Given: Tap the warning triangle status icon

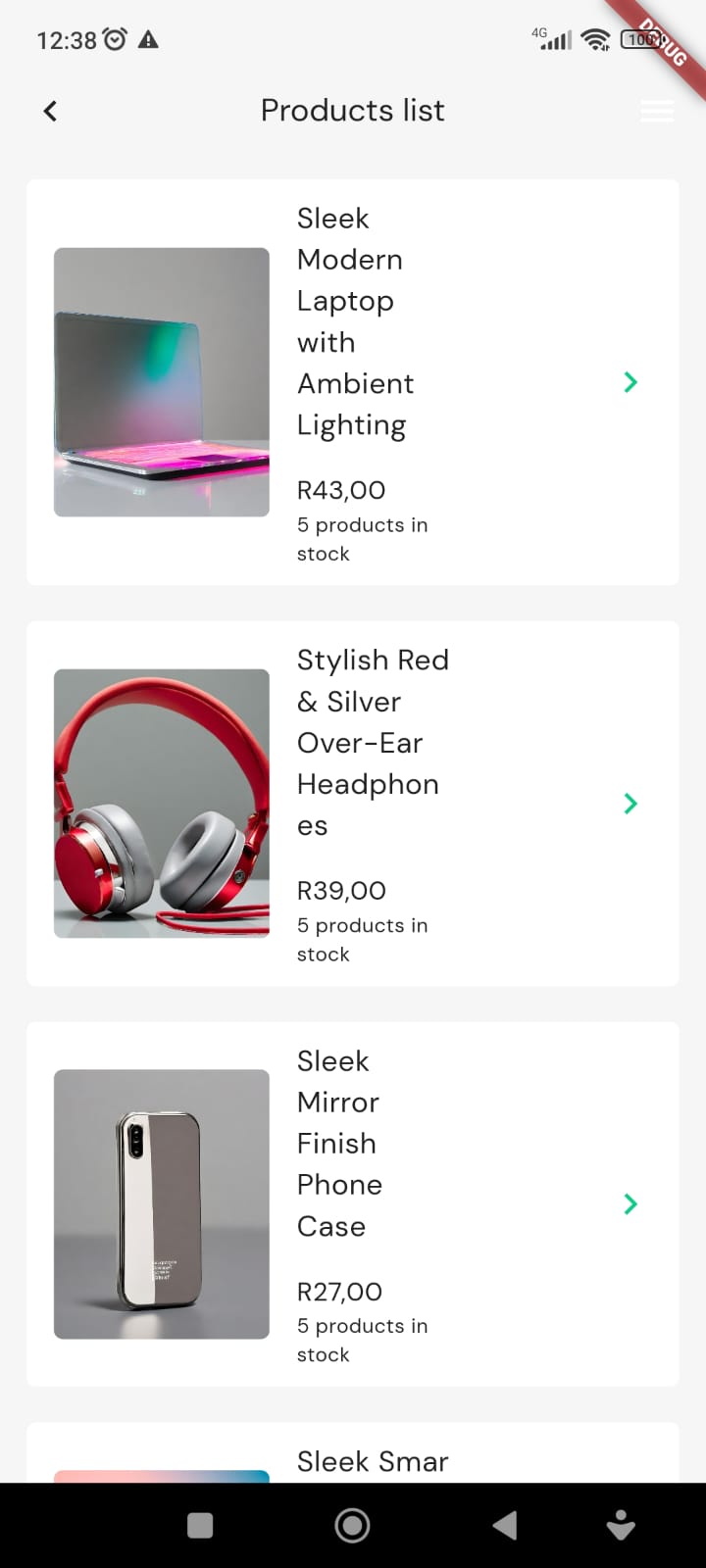Looking at the screenshot, I should click(148, 39).
